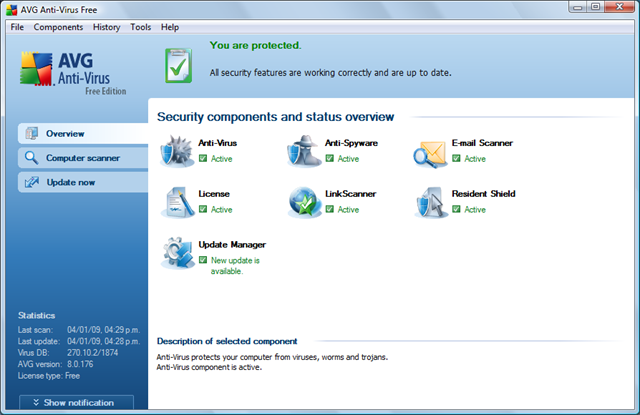Click AVG version value 8.0.176
Image resolution: width=640 pixels, height=415 pixels.
pyautogui.click(x=80, y=364)
